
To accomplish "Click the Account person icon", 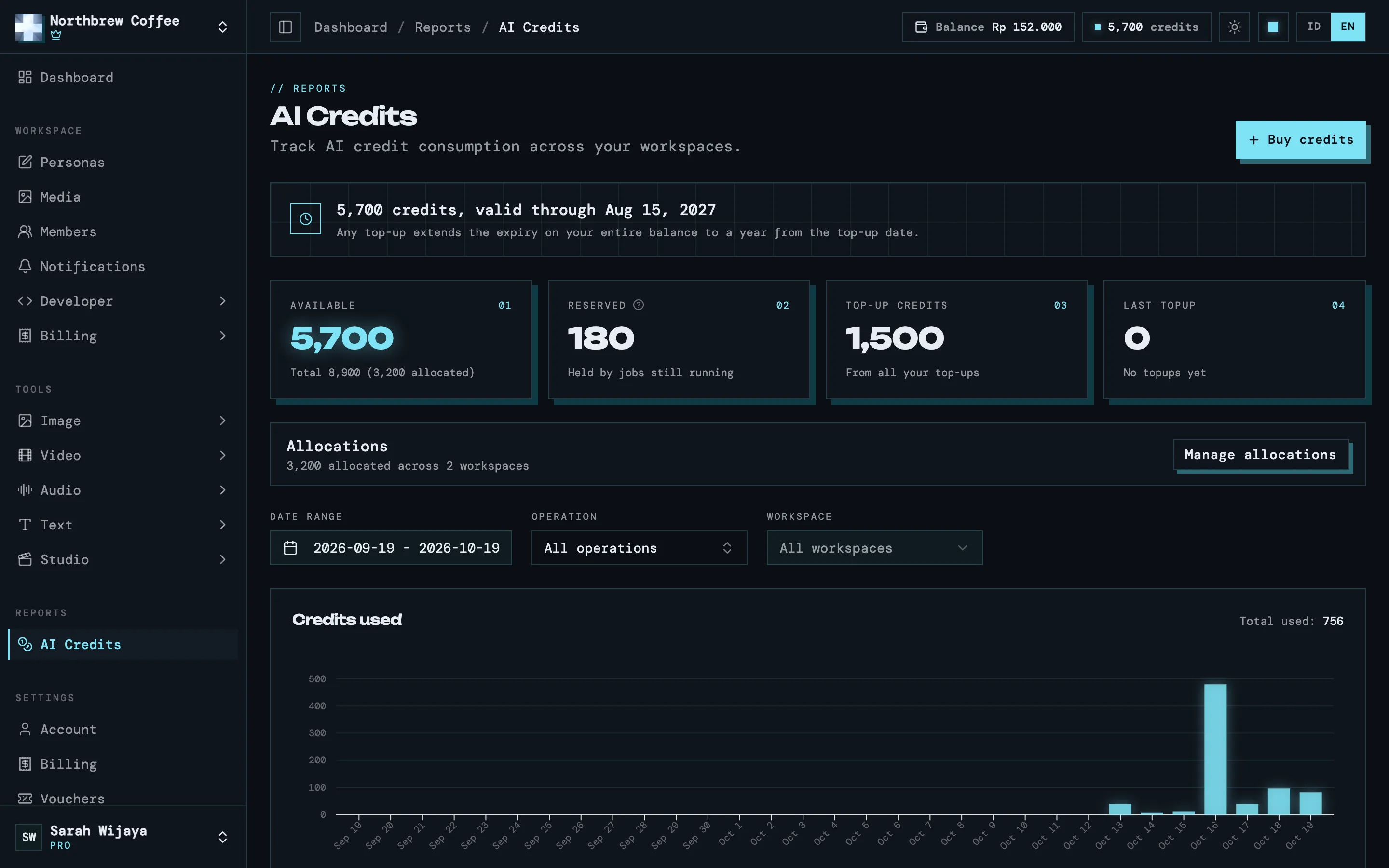I will [x=25, y=729].
